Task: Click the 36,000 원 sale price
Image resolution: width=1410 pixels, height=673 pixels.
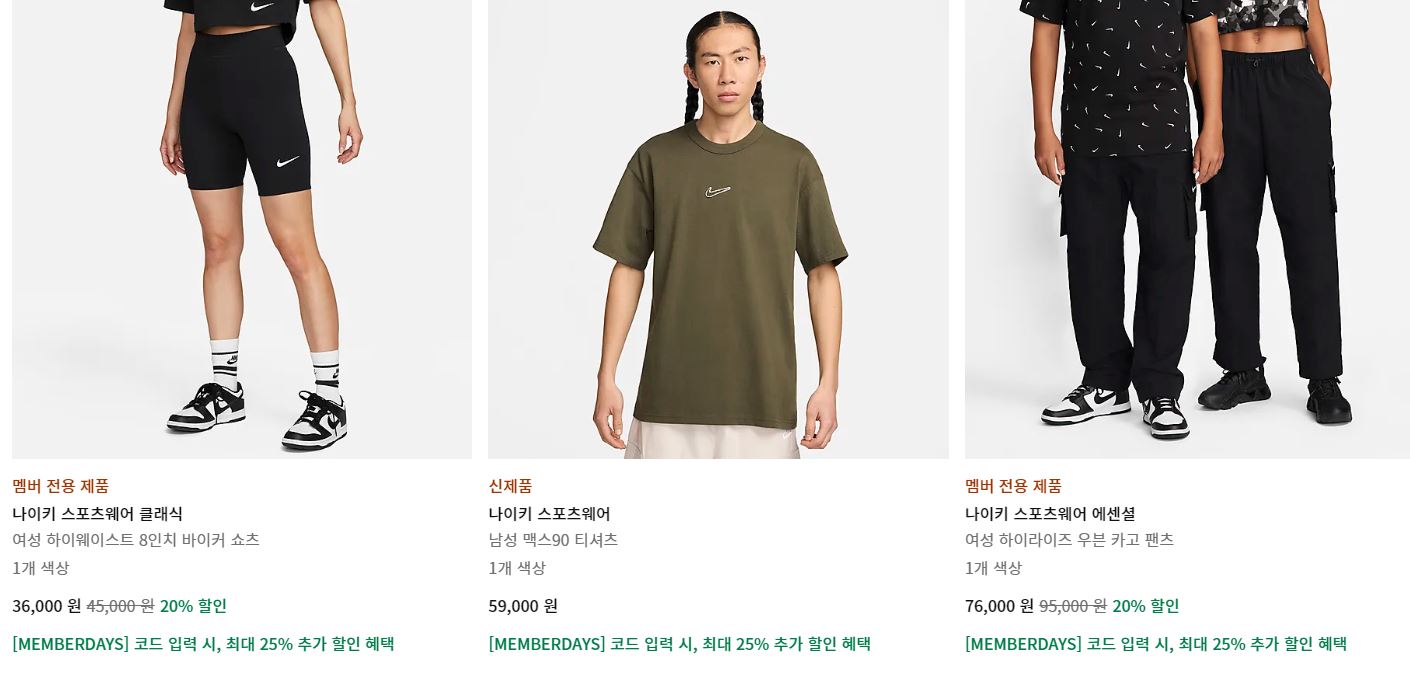Action: [x=46, y=606]
